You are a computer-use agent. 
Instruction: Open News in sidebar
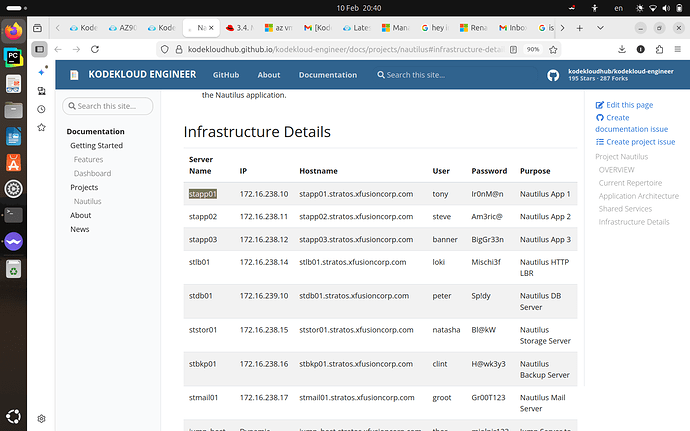[80, 229]
